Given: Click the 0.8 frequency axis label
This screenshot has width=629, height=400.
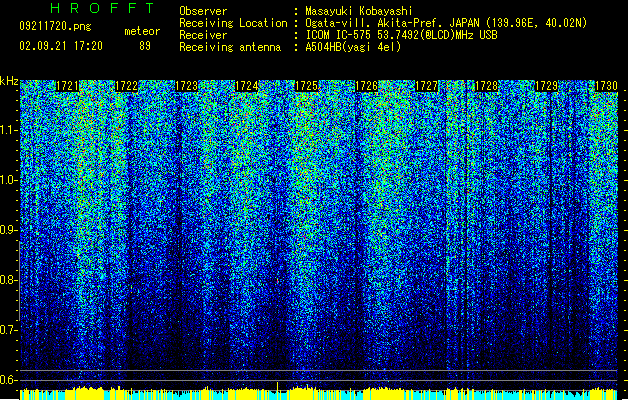Looking at the screenshot, I should click(x=8, y=280).
